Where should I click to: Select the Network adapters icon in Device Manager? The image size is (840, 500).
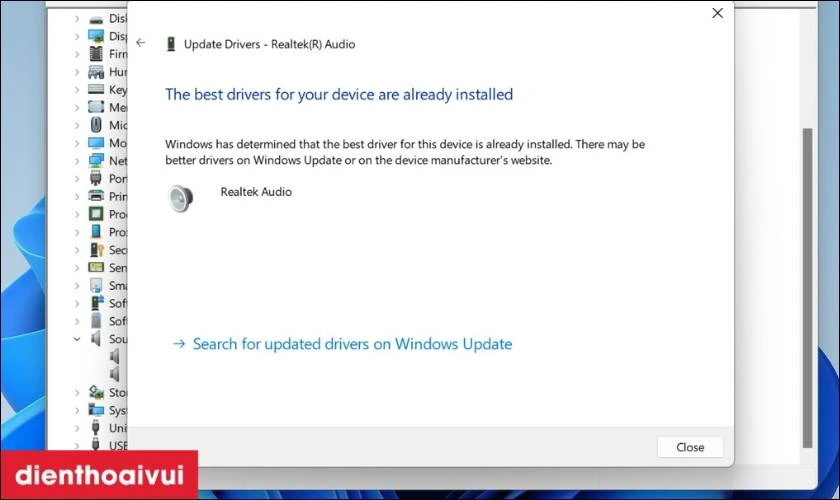pos(96,161)
